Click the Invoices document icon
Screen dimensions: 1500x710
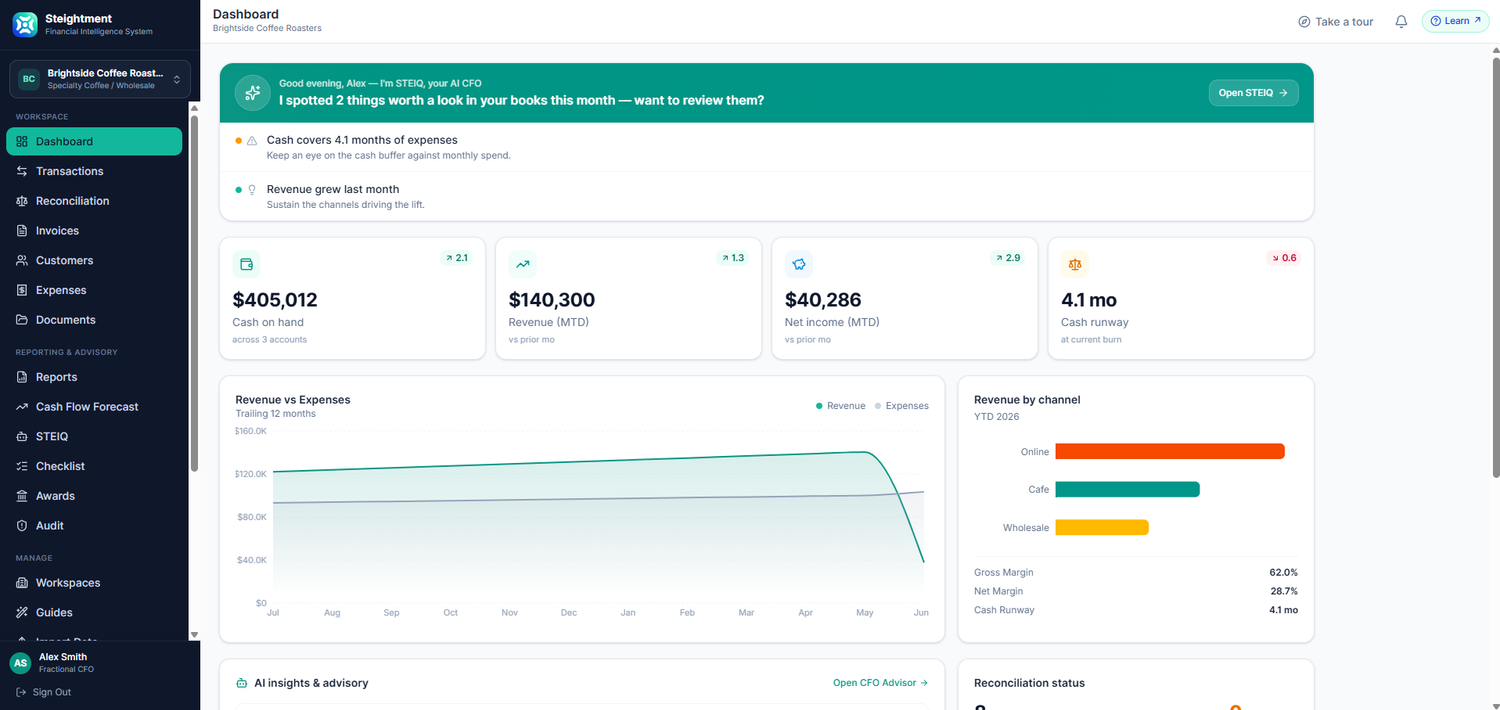[22, 231]
